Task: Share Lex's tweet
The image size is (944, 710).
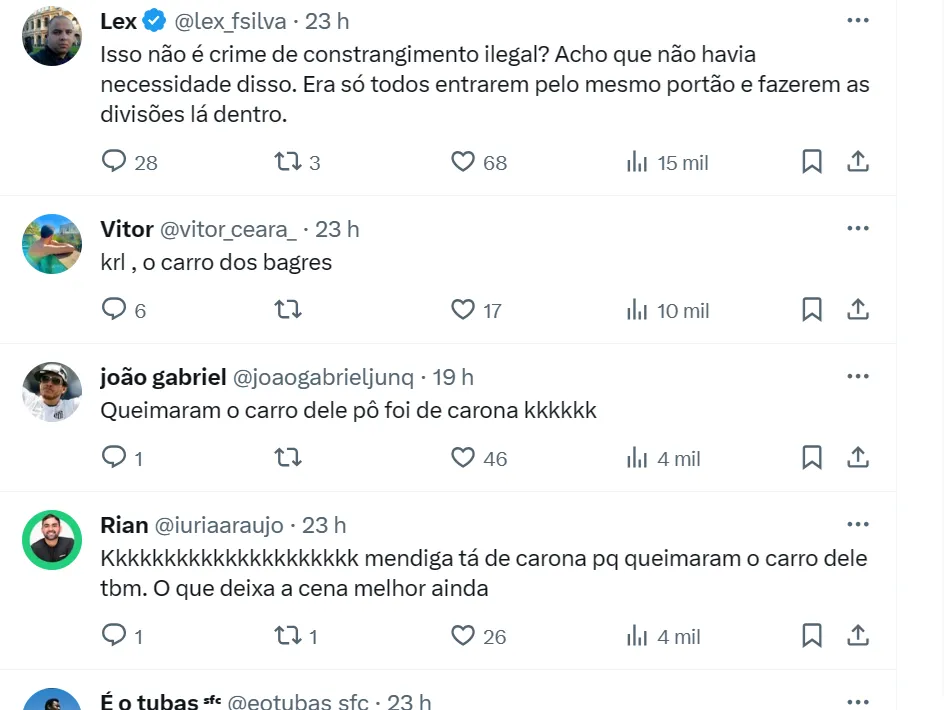Action: [857, 161]
